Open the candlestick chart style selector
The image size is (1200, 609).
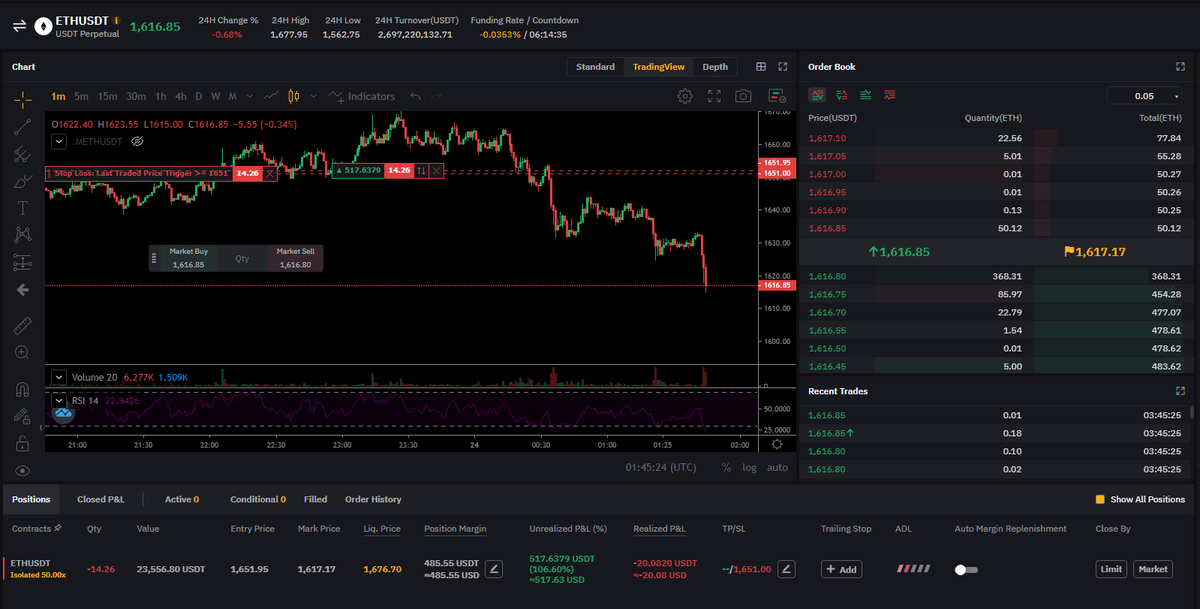coord(294,96)
